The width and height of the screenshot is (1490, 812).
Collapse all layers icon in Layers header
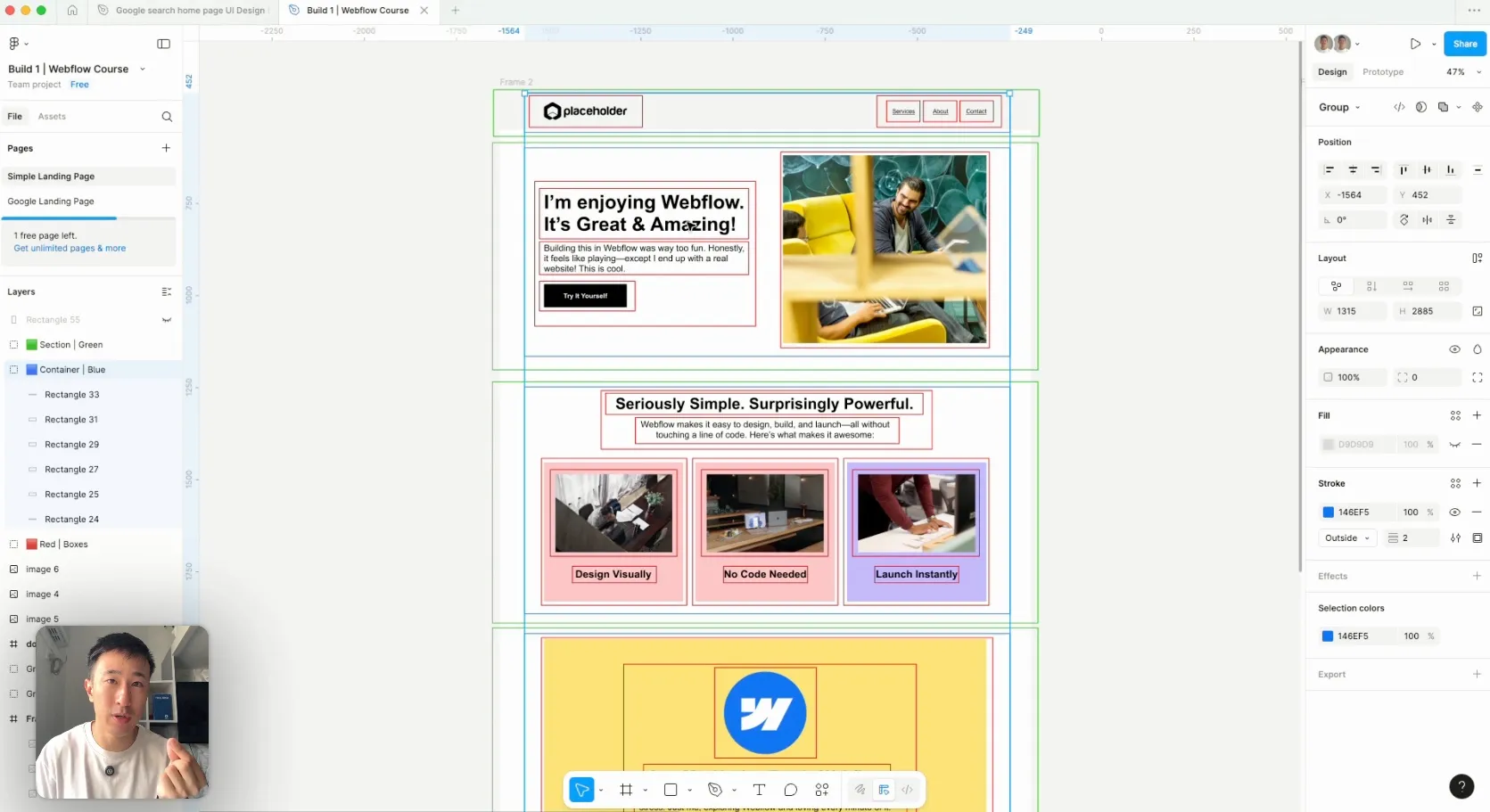tap(166, 291)
